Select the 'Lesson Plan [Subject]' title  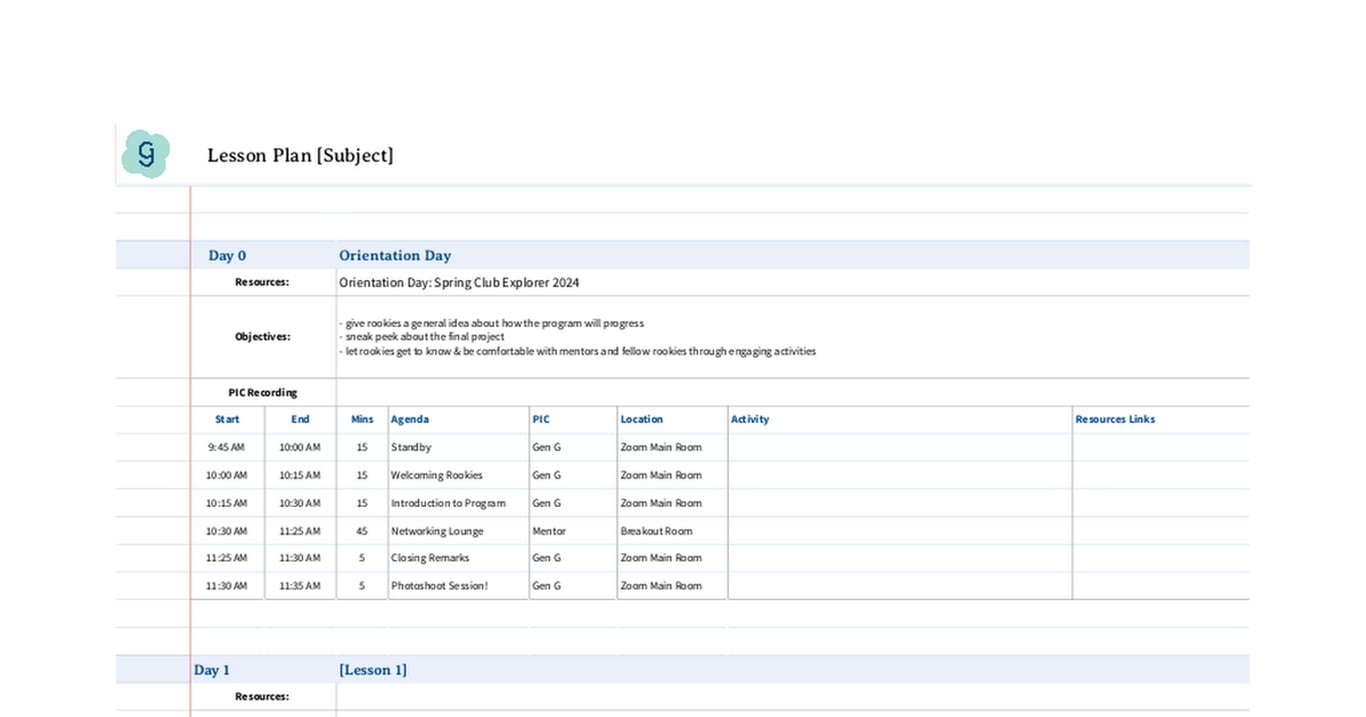[300, 155]
